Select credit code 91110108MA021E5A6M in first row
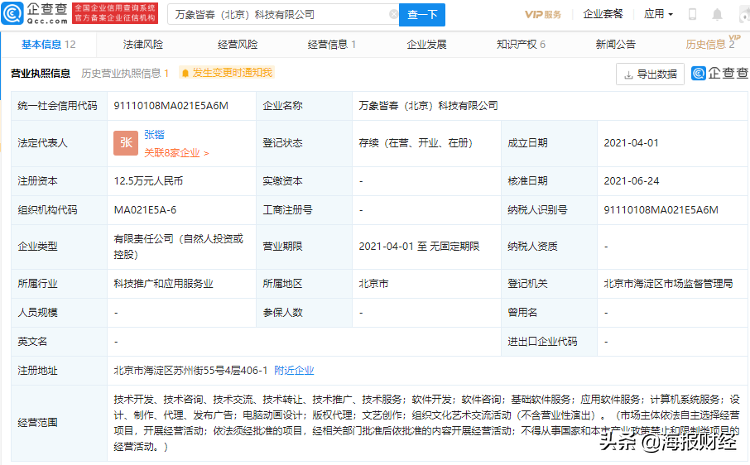 coord(171,106)
